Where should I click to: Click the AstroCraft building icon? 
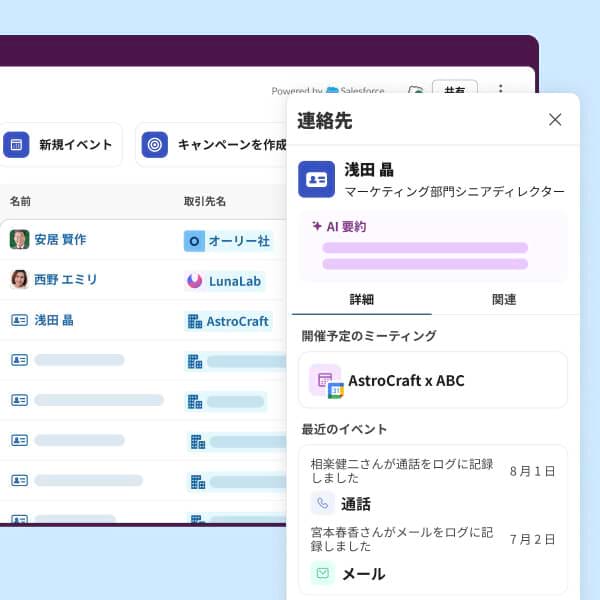click(195, 321)
